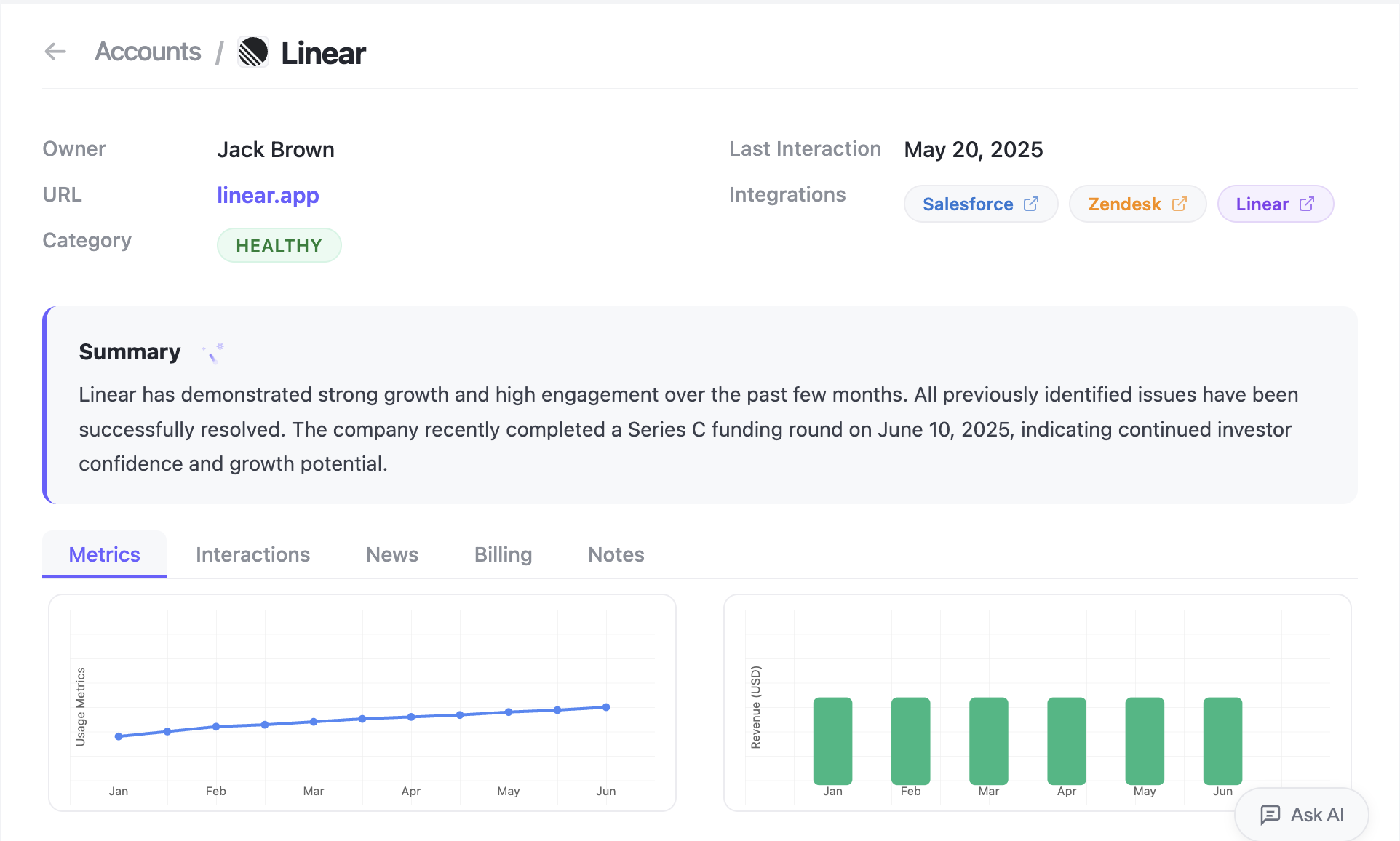Open the Zendesk integration
Screen dimensions: 1400x841
click(x=1137, y=204)
